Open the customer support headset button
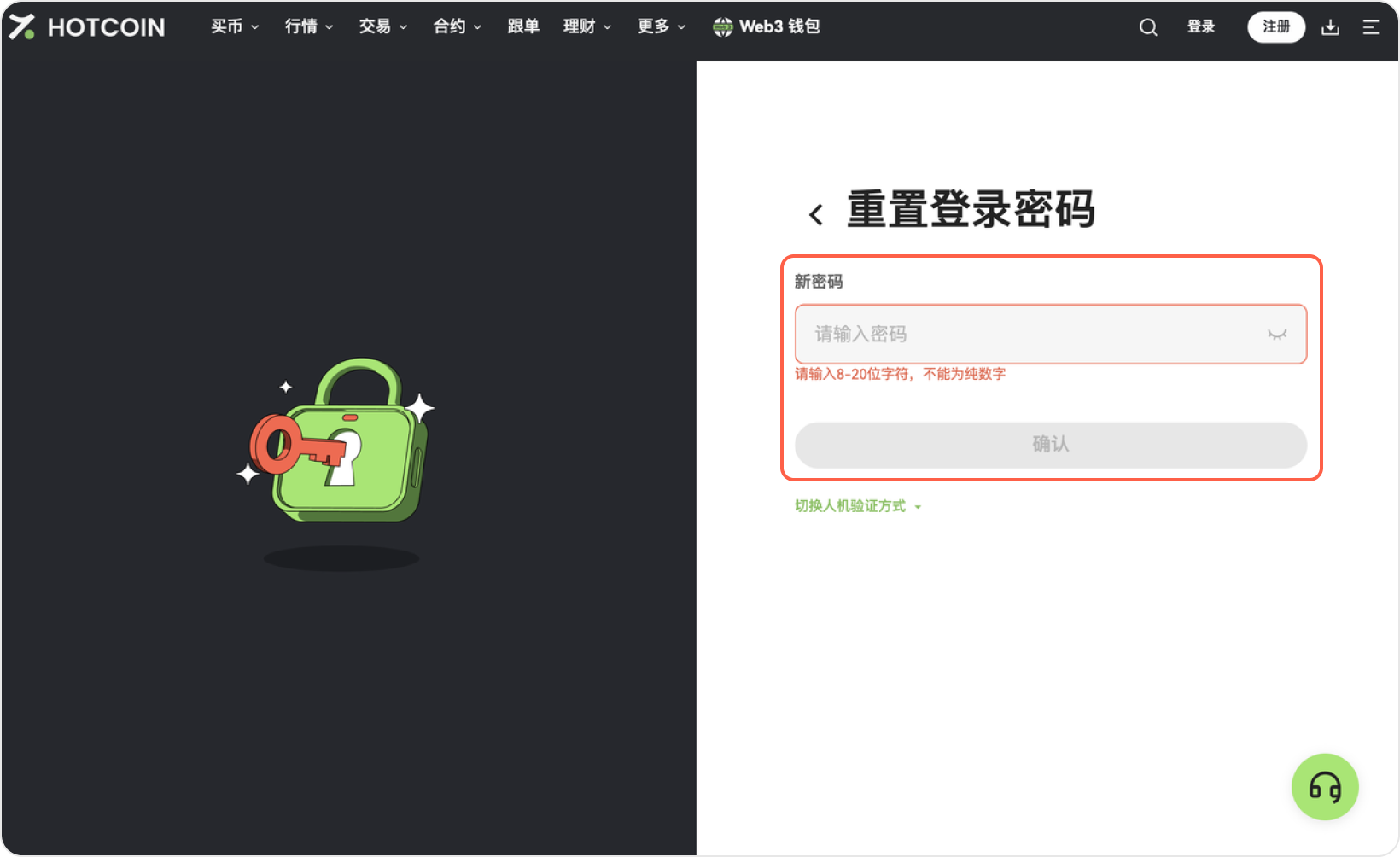Image resolution: width=1400 pixels, height=857 pixels. (1324, 787)
